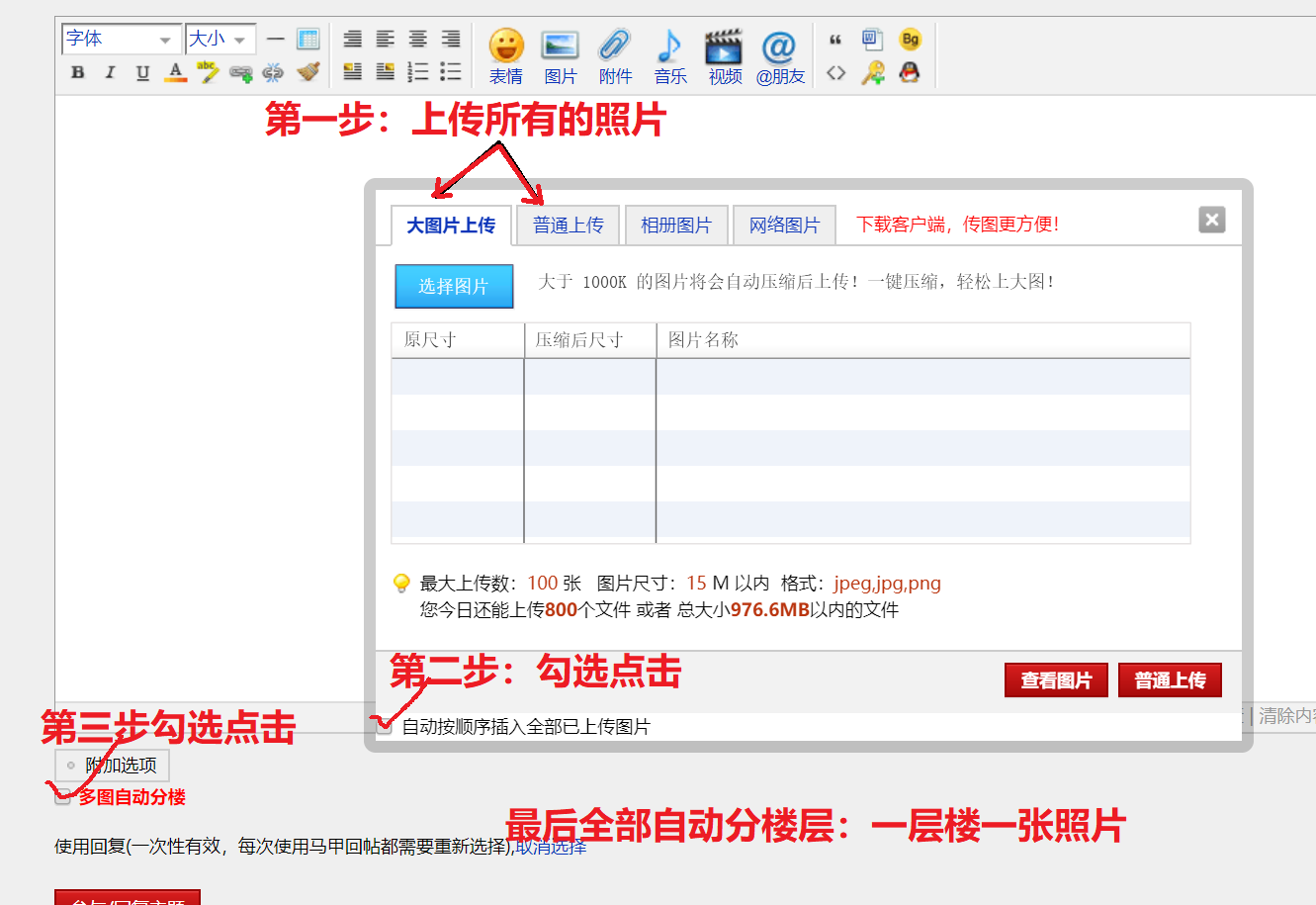Click the blue 选择图片 button

tap(454, 287)
